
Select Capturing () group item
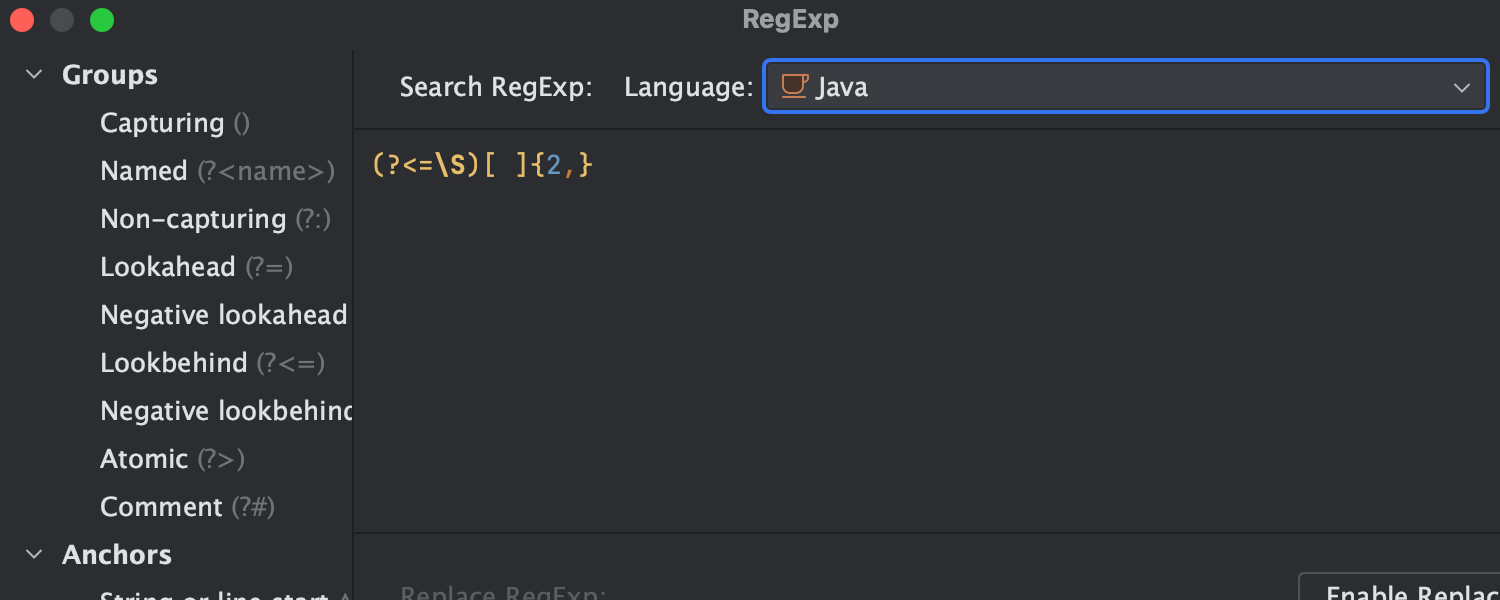tap(175, 123)
